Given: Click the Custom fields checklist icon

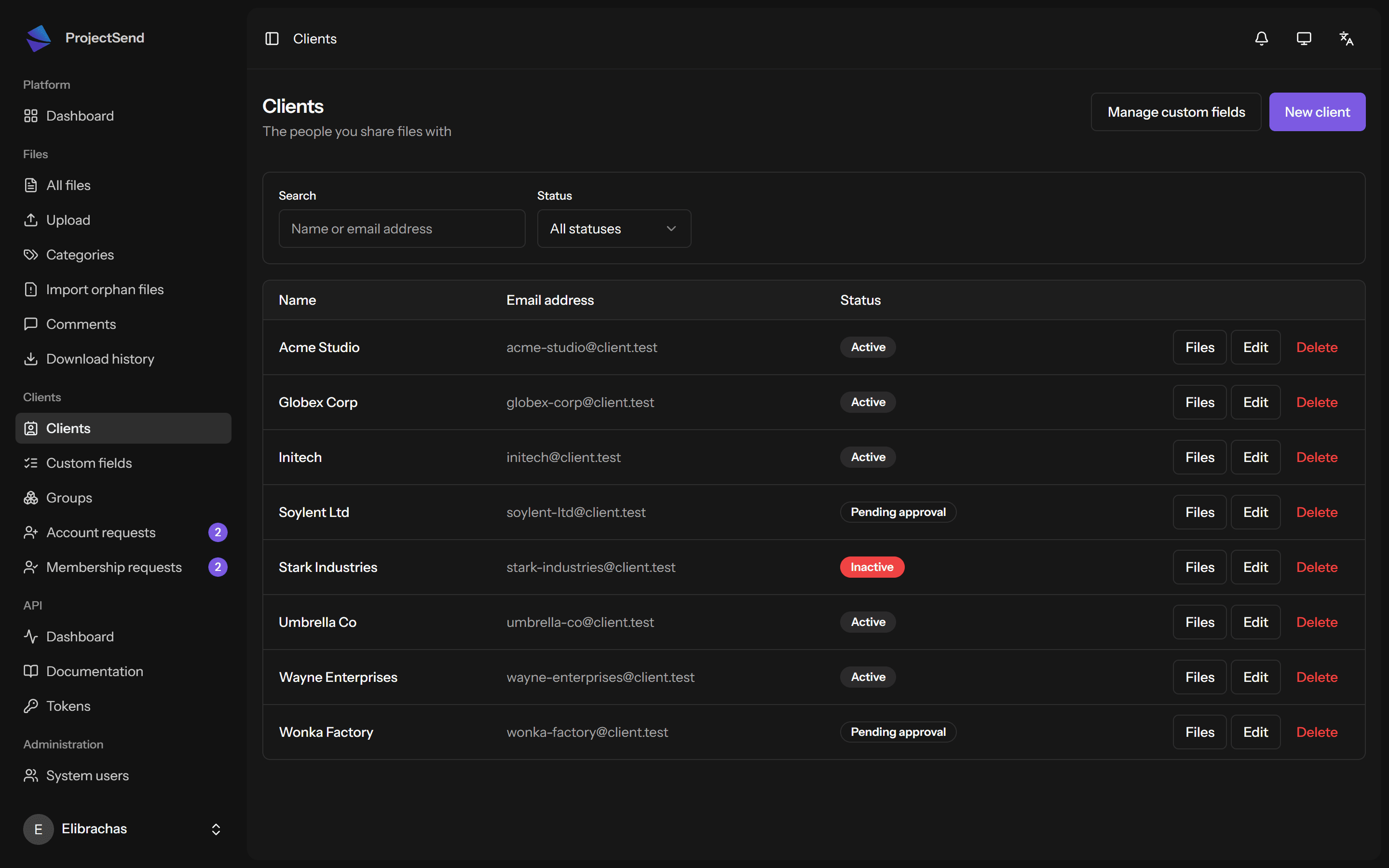Looking at the screenshot, I should coord(31,463).
